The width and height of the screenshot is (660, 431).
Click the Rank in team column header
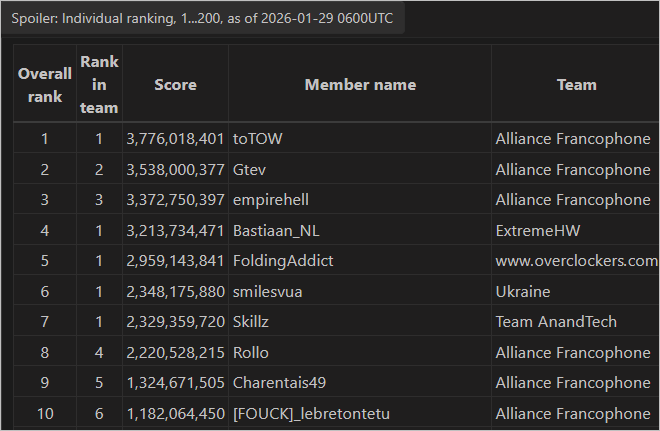click(99, 85)
